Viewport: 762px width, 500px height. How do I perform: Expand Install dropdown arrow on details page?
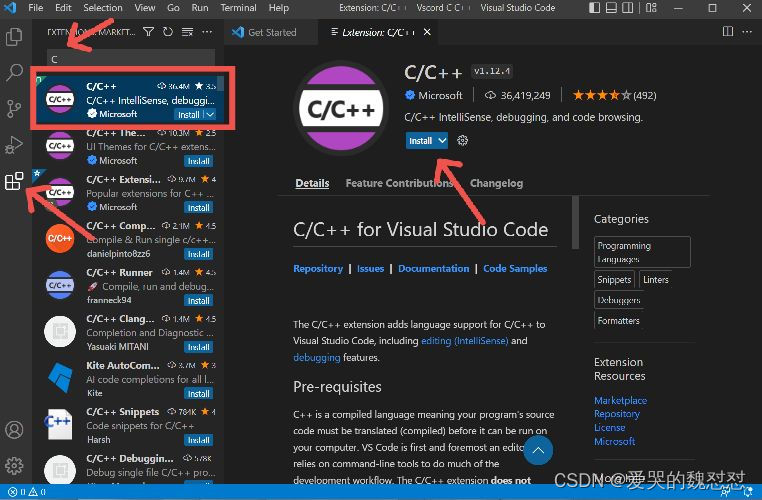tap(442, 141)
